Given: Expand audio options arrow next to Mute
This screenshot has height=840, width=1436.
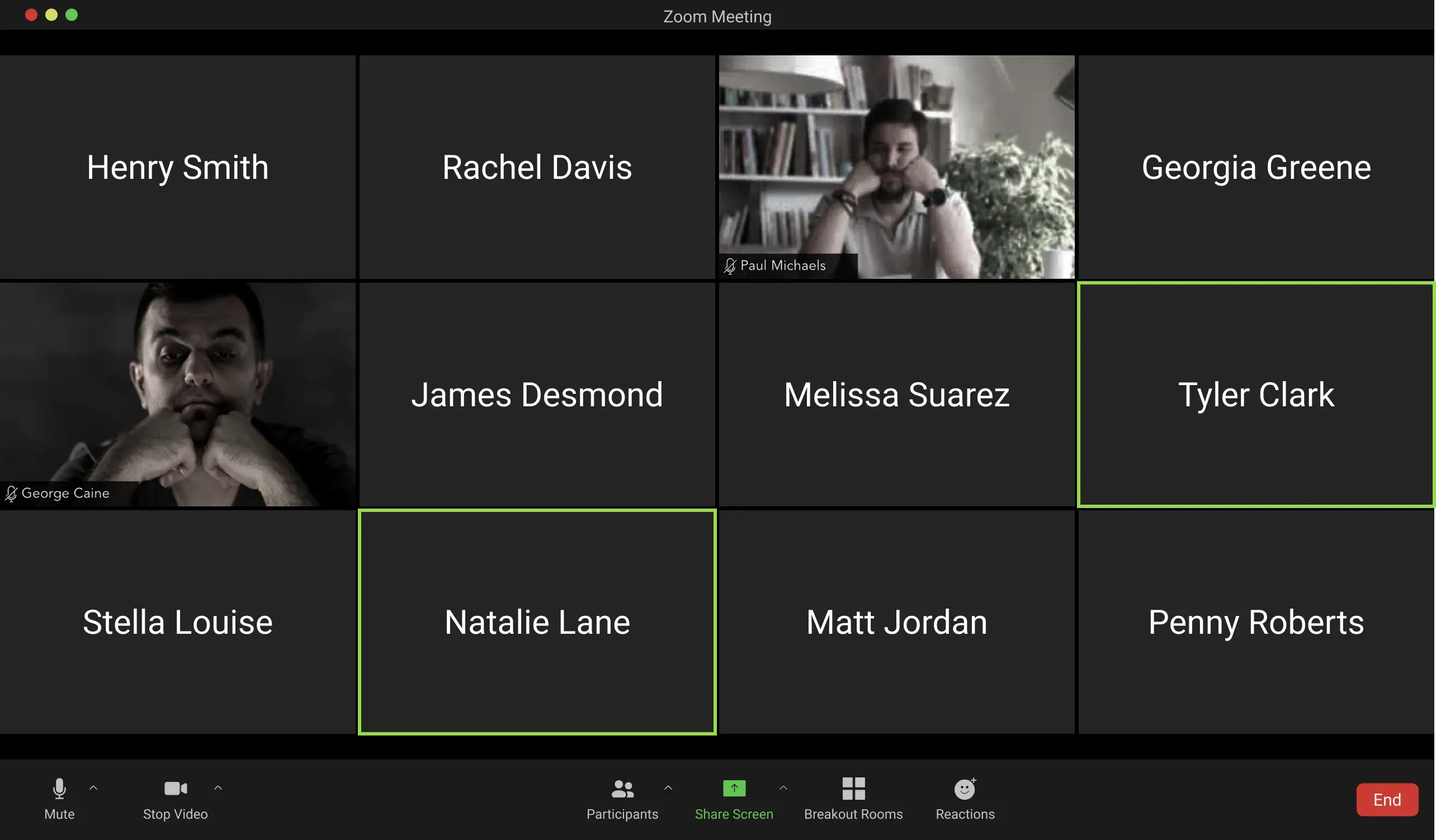Looking at the screenshot, I should [93, 788].
